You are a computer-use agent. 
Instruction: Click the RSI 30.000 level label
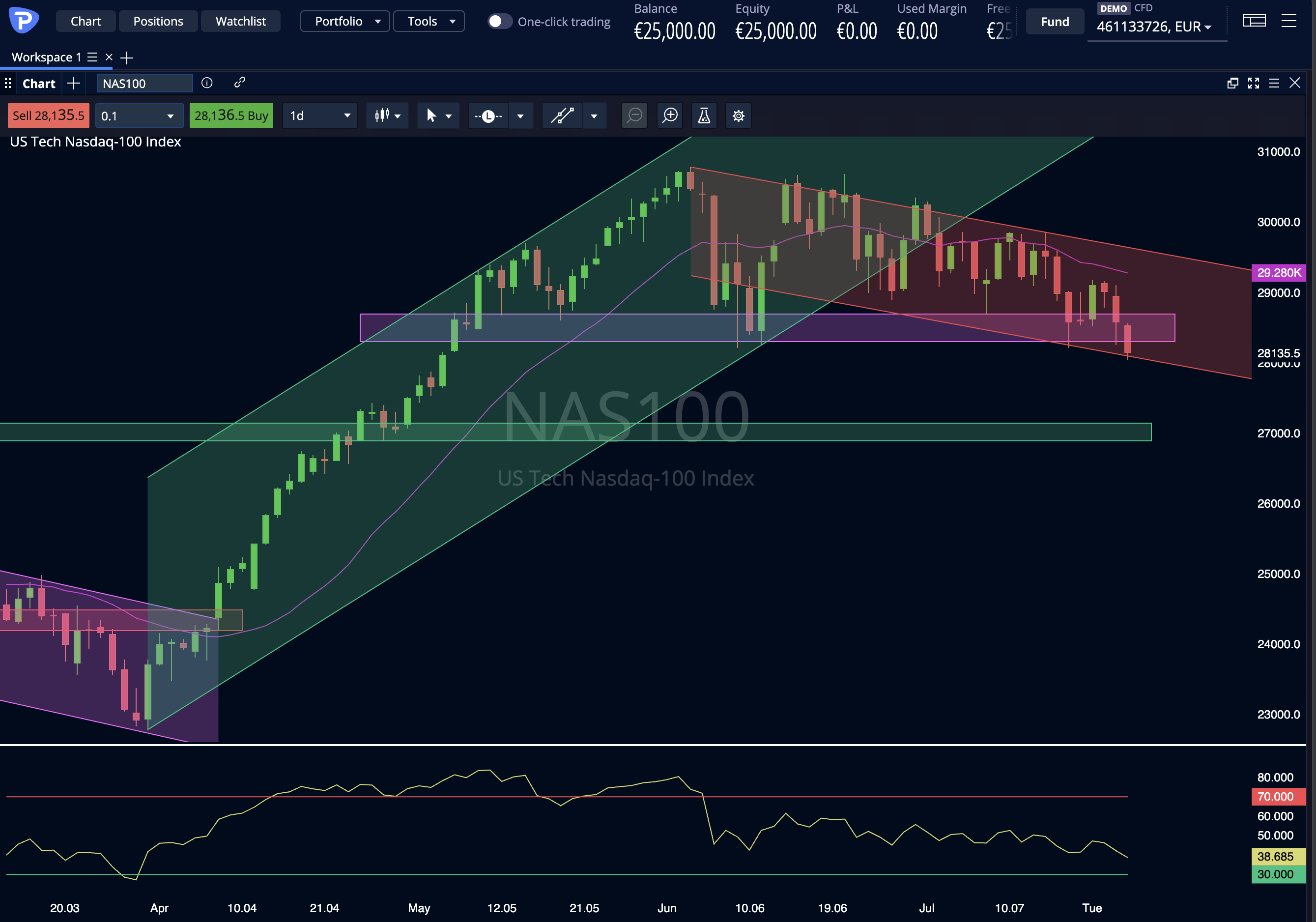[x=1279, y=874]
